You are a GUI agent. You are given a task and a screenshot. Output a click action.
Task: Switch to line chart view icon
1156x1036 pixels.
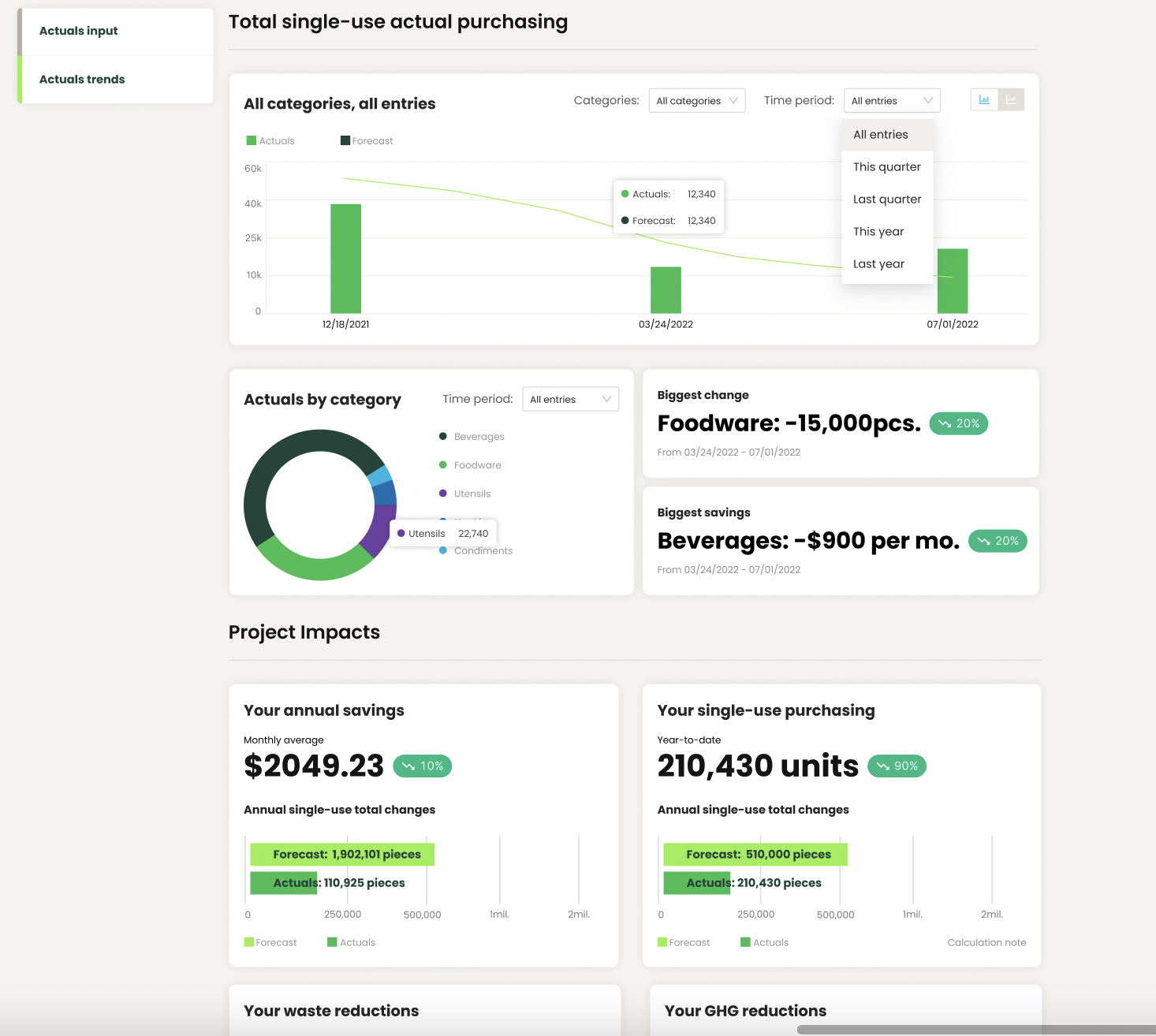point(1011,99)
